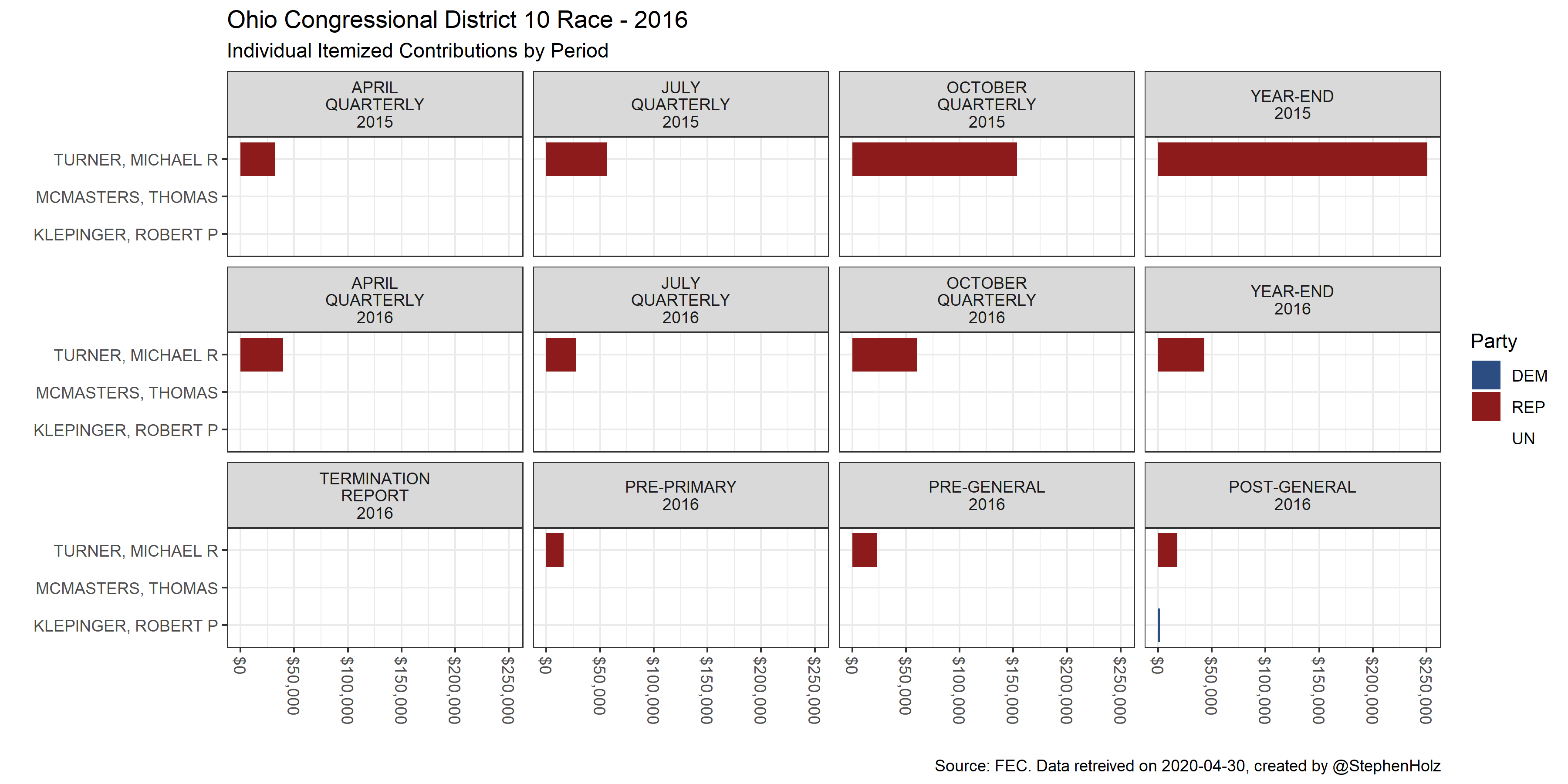Click MCMASTERS, THOMAS label in top row
The width and height of the screenshot is (1568, 784).
[127, 197]
